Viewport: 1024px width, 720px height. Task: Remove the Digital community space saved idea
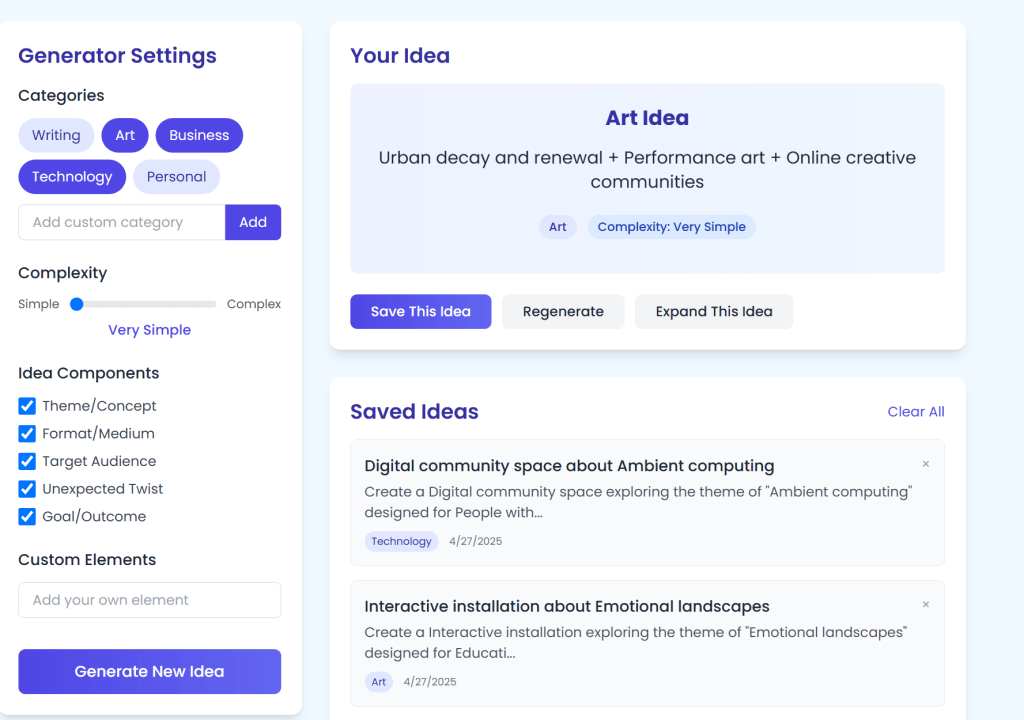click(x=925, y=464)
